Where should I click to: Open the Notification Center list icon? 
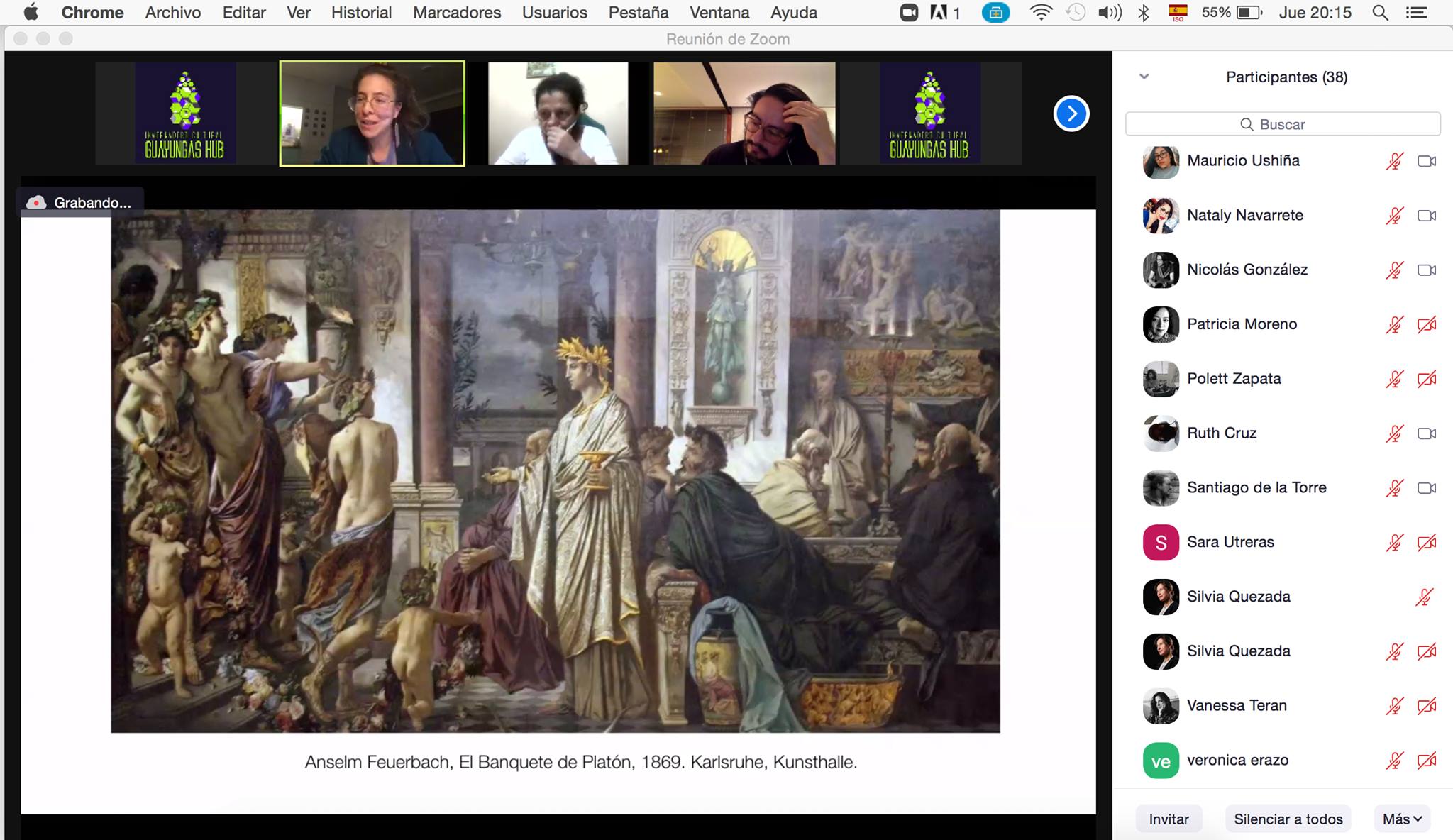1416,13
